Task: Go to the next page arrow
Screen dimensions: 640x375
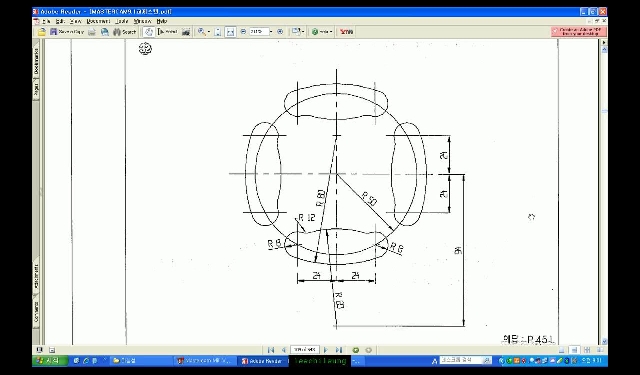Action: click(x=326, y=350)
